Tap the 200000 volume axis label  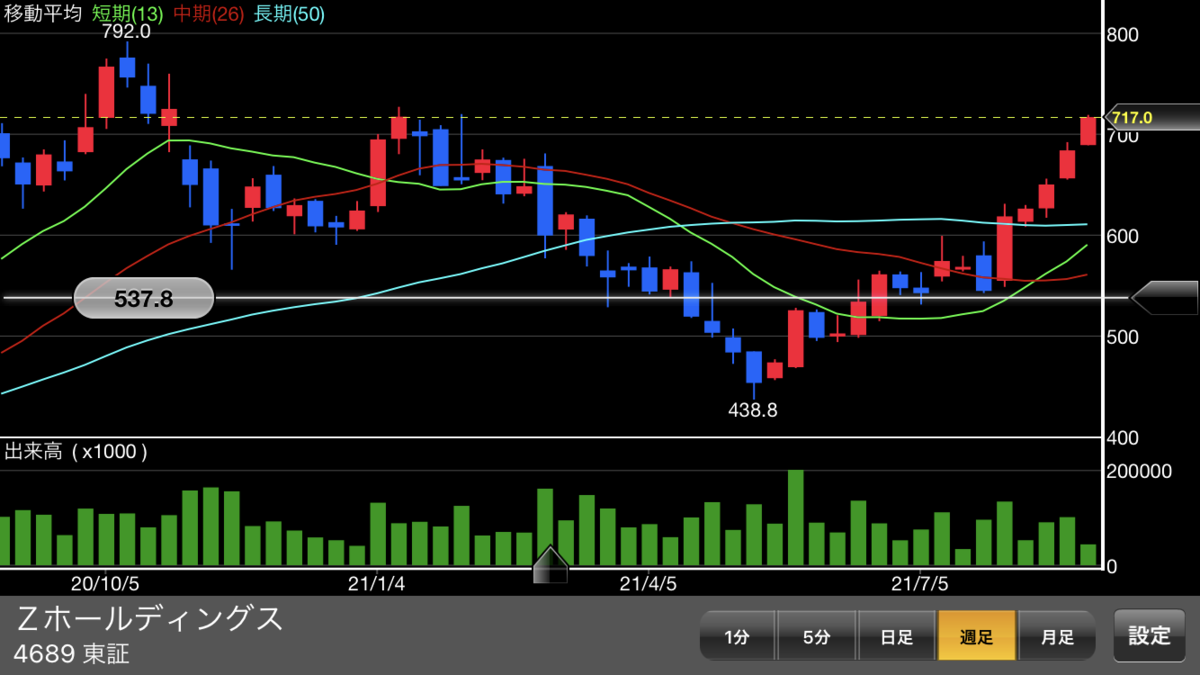coord(1139,471)
